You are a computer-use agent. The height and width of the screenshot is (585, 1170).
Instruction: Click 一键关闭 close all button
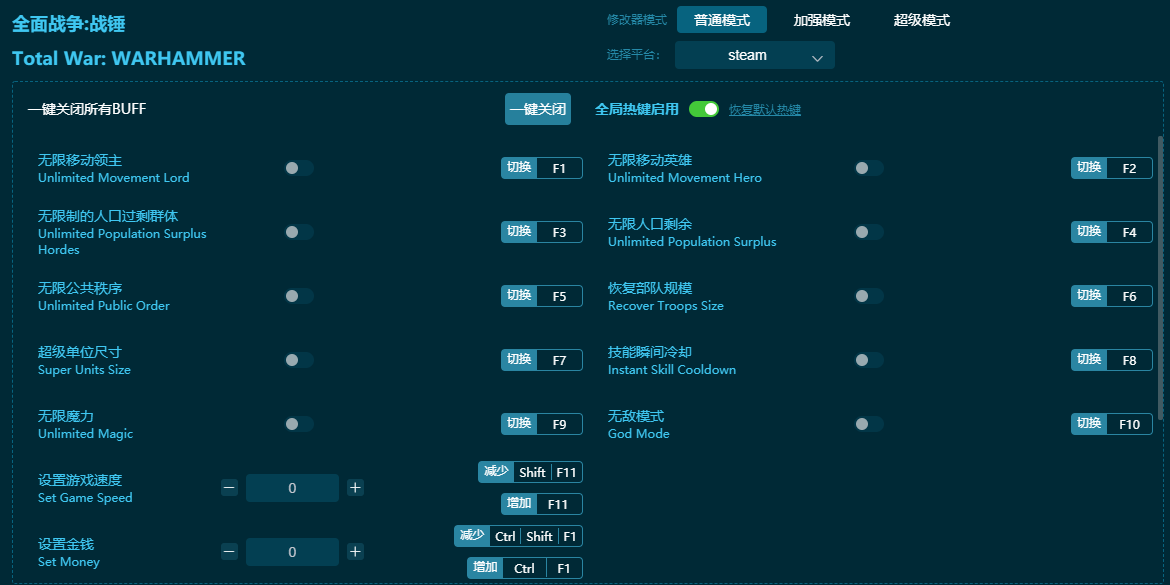[538, 109]
